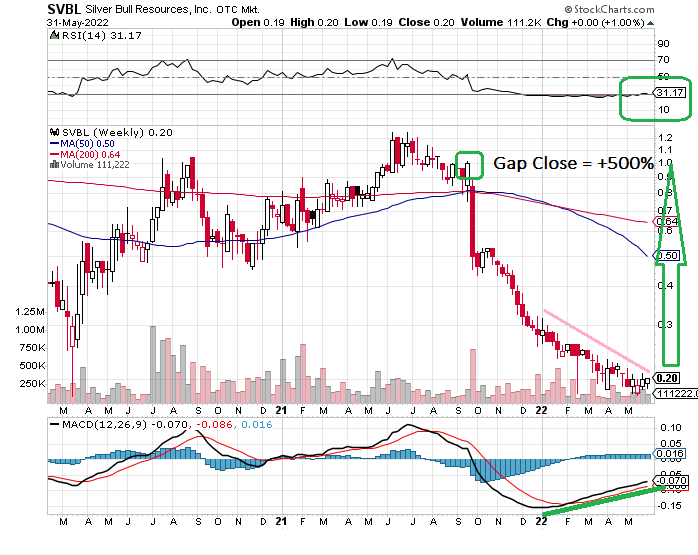
Task: Click the 31.17 RSI value tag on the axis
Action: (670, 93)
